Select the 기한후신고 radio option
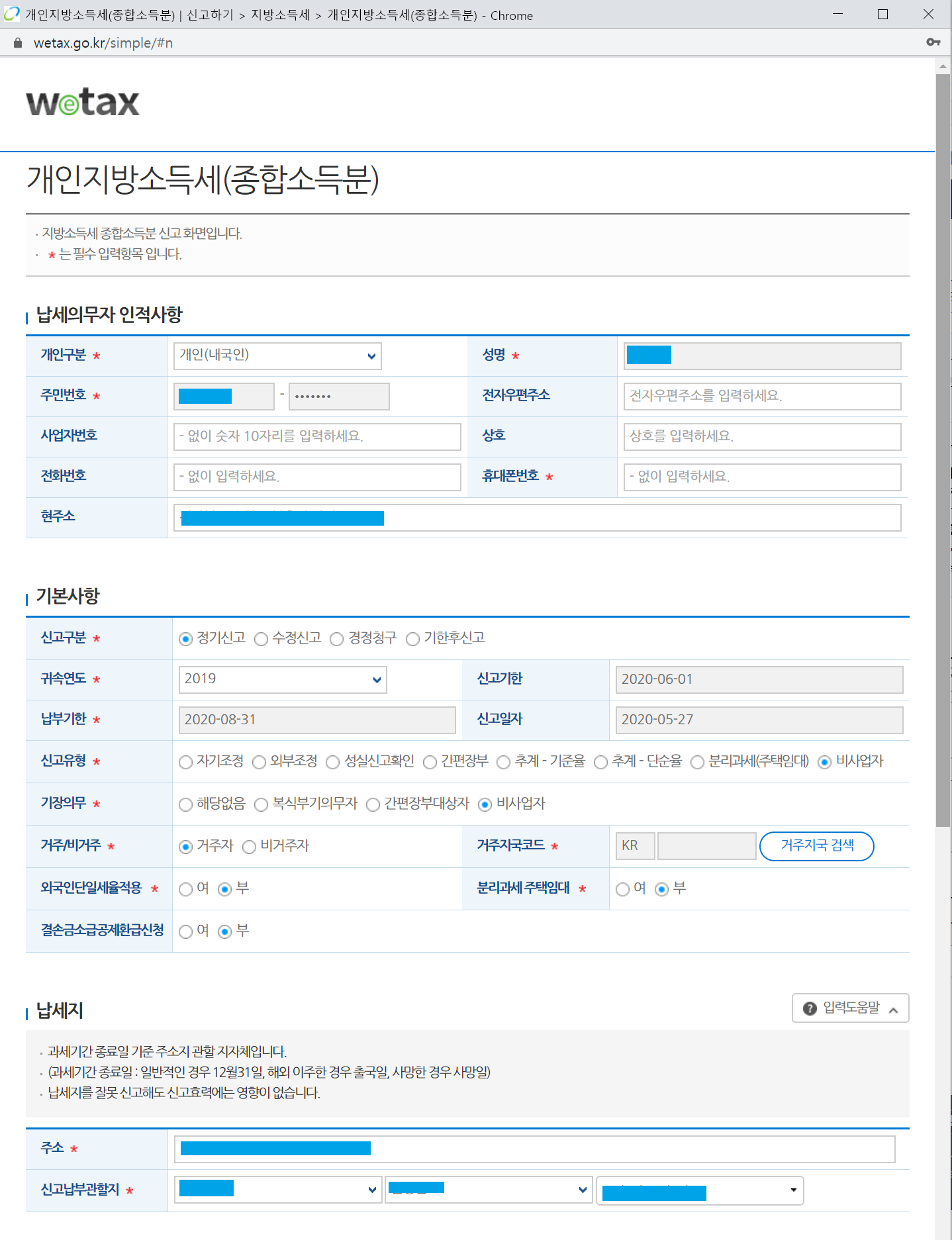Viewport: 952px width, 1240px height. coord(412,639)
